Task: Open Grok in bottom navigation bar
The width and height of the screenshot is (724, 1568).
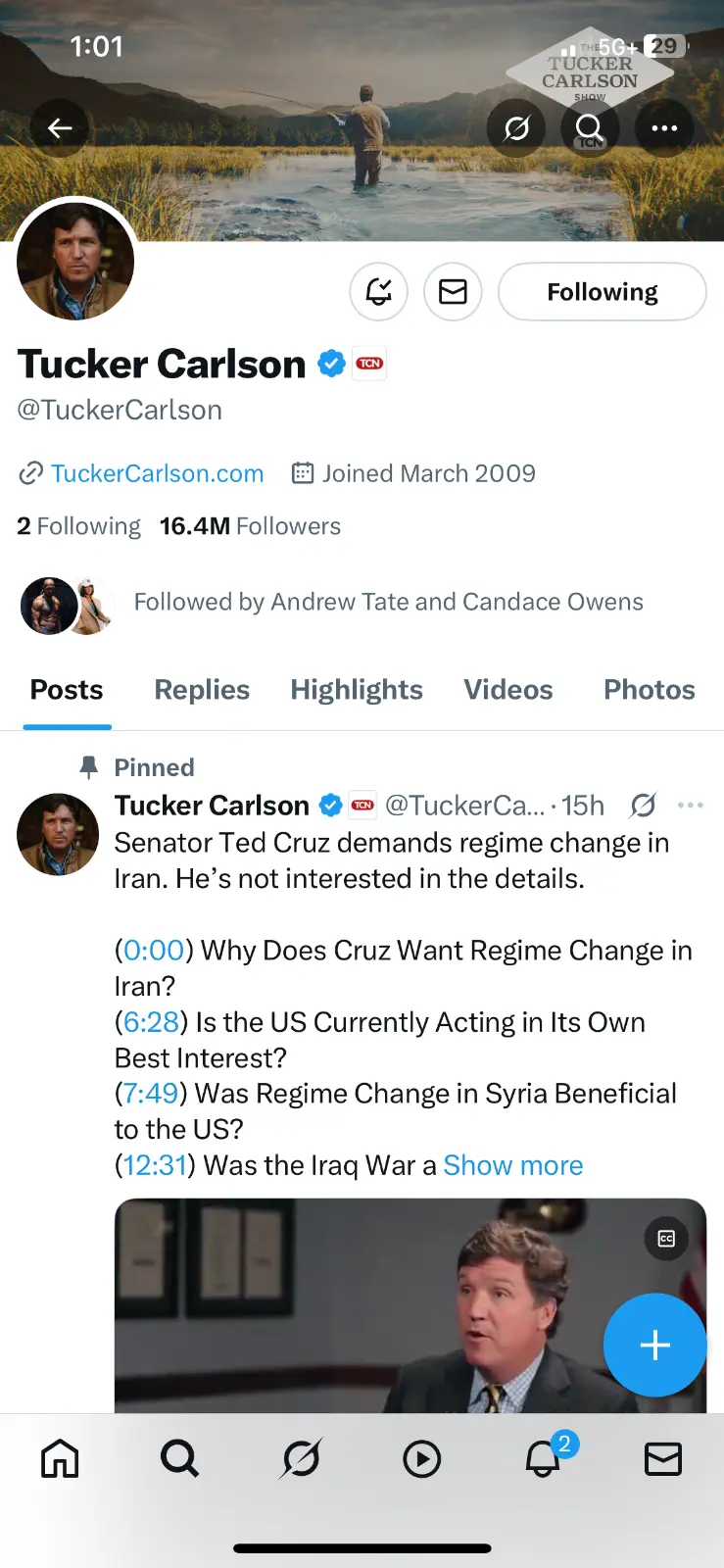Action: [x=301, y=1458]
